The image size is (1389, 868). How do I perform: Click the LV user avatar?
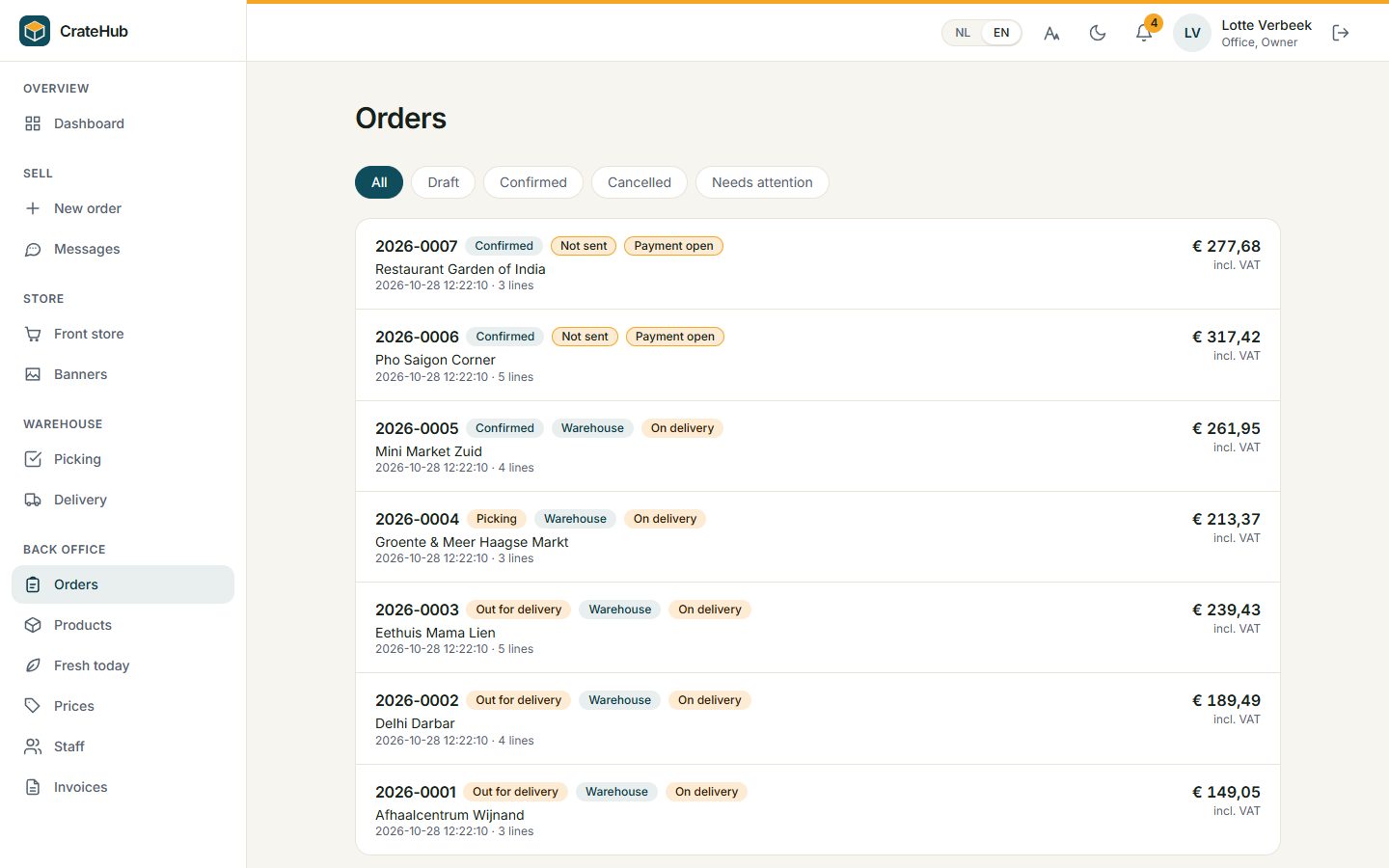pos(1192,33)
